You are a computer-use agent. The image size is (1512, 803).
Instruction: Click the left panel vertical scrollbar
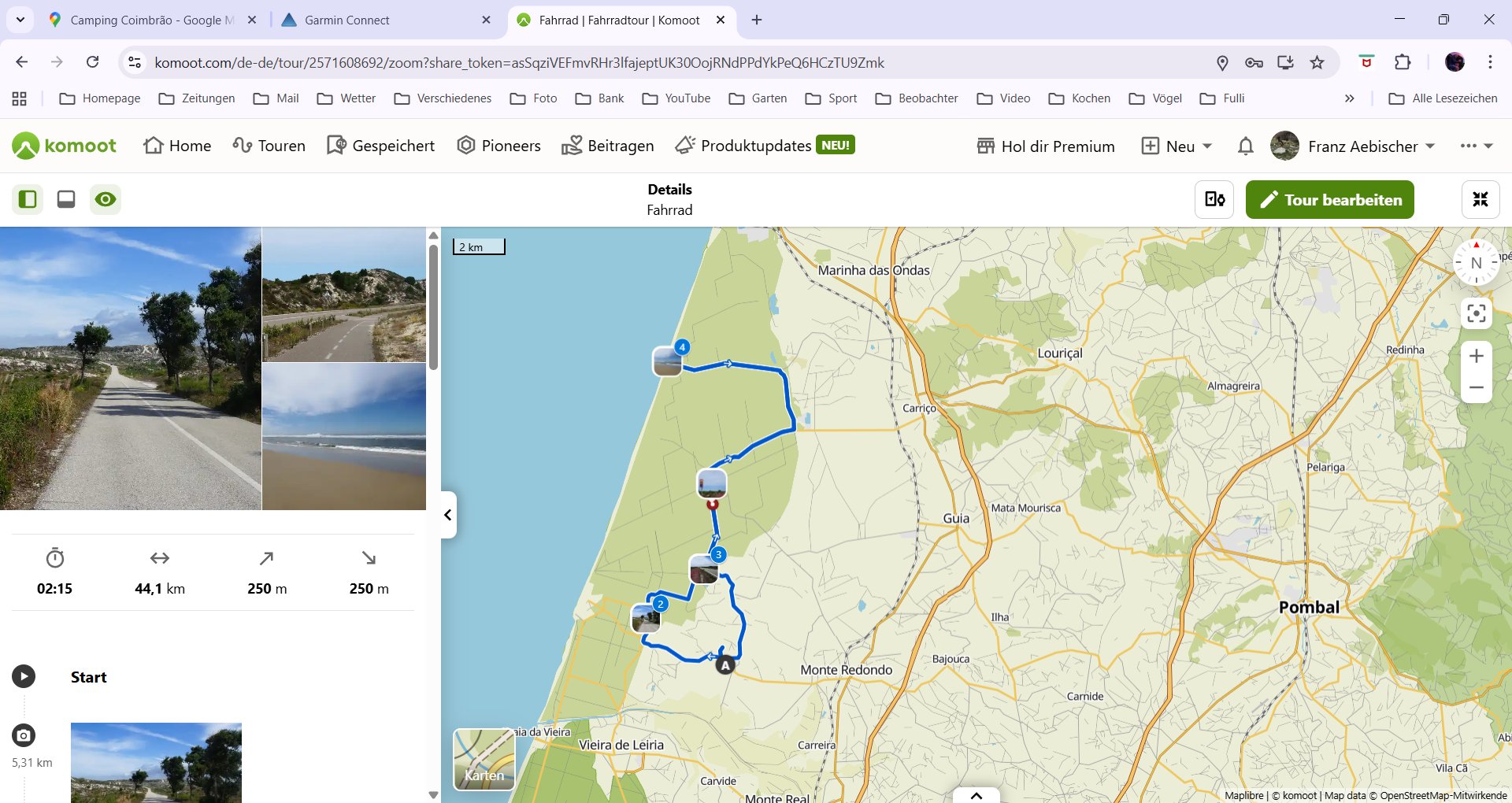pos(433,307)
